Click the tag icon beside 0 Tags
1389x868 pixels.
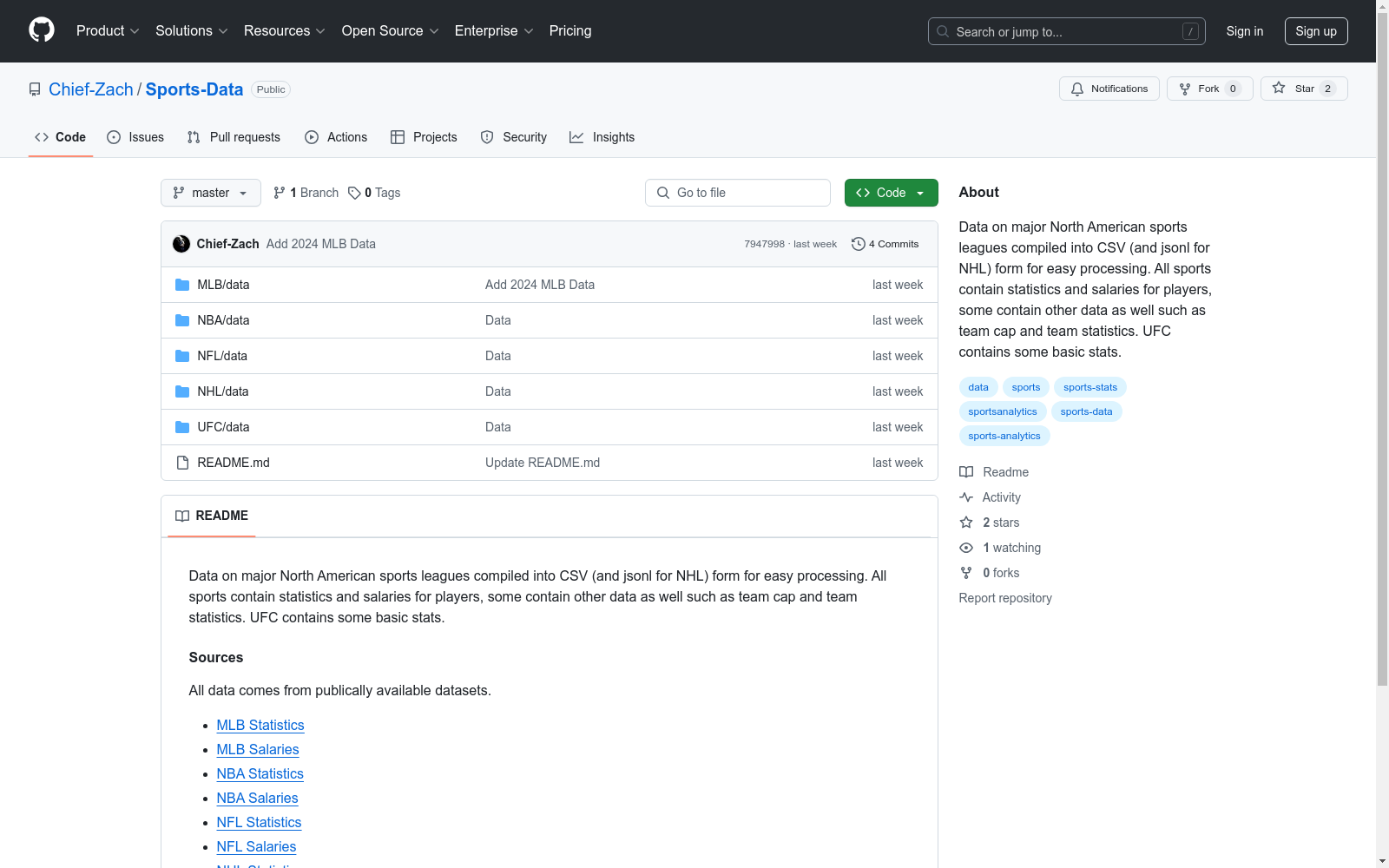tap(354, 193)
